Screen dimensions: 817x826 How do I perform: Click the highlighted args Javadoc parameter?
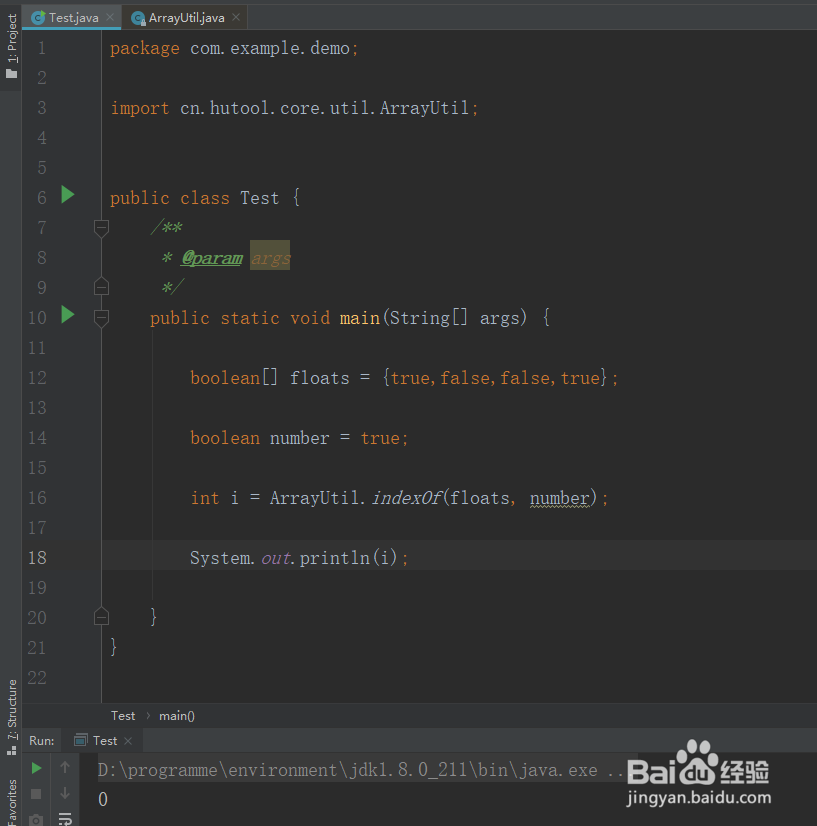point(270,258)
